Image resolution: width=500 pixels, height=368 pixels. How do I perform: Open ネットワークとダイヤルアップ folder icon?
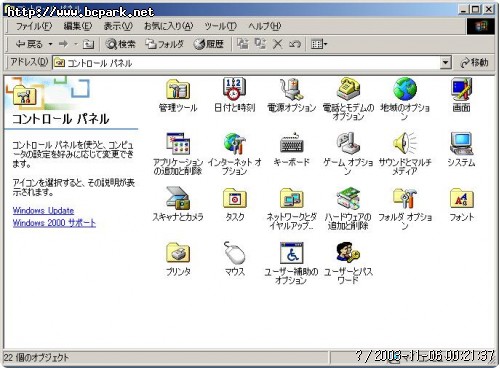(291, 198)
